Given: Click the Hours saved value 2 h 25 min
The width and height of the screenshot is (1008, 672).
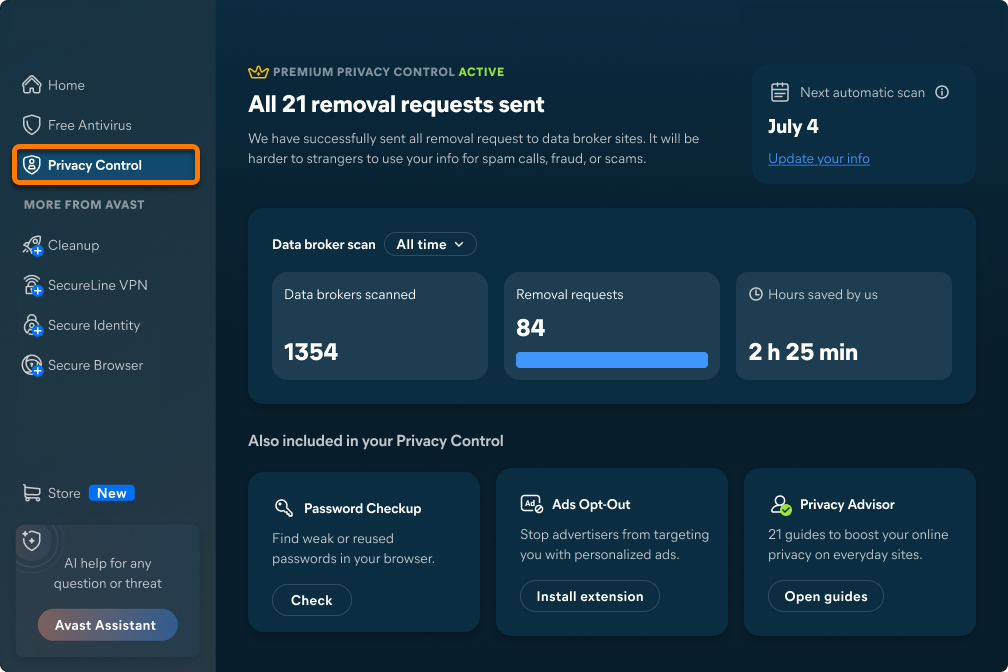Looking at the screenshot, I should point(803,352).
